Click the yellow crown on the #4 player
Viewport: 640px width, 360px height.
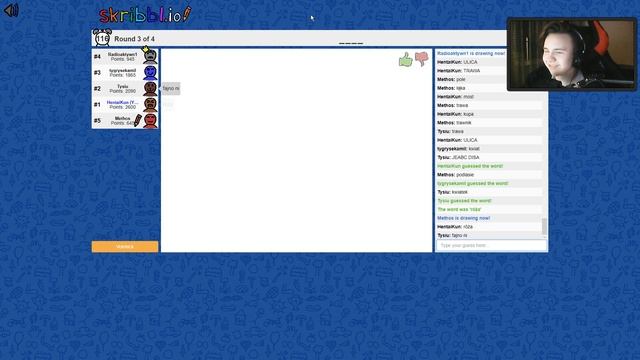coord(145,49)
